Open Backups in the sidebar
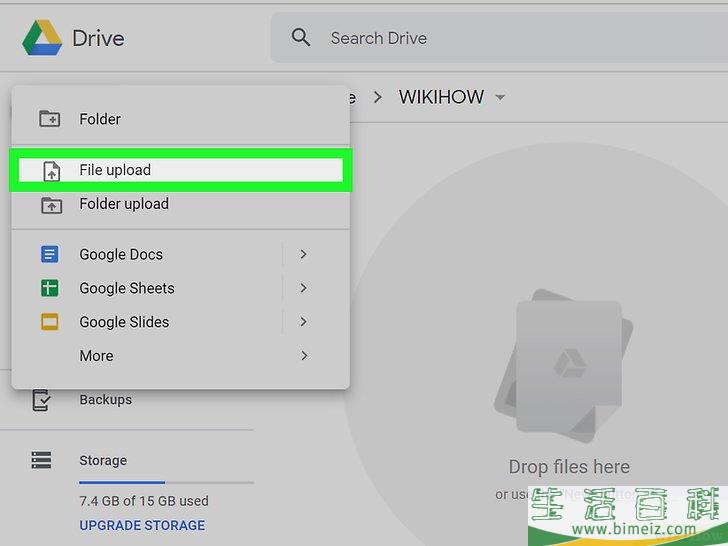The width and height of the screenshot is (728, 546). (105, 399)
